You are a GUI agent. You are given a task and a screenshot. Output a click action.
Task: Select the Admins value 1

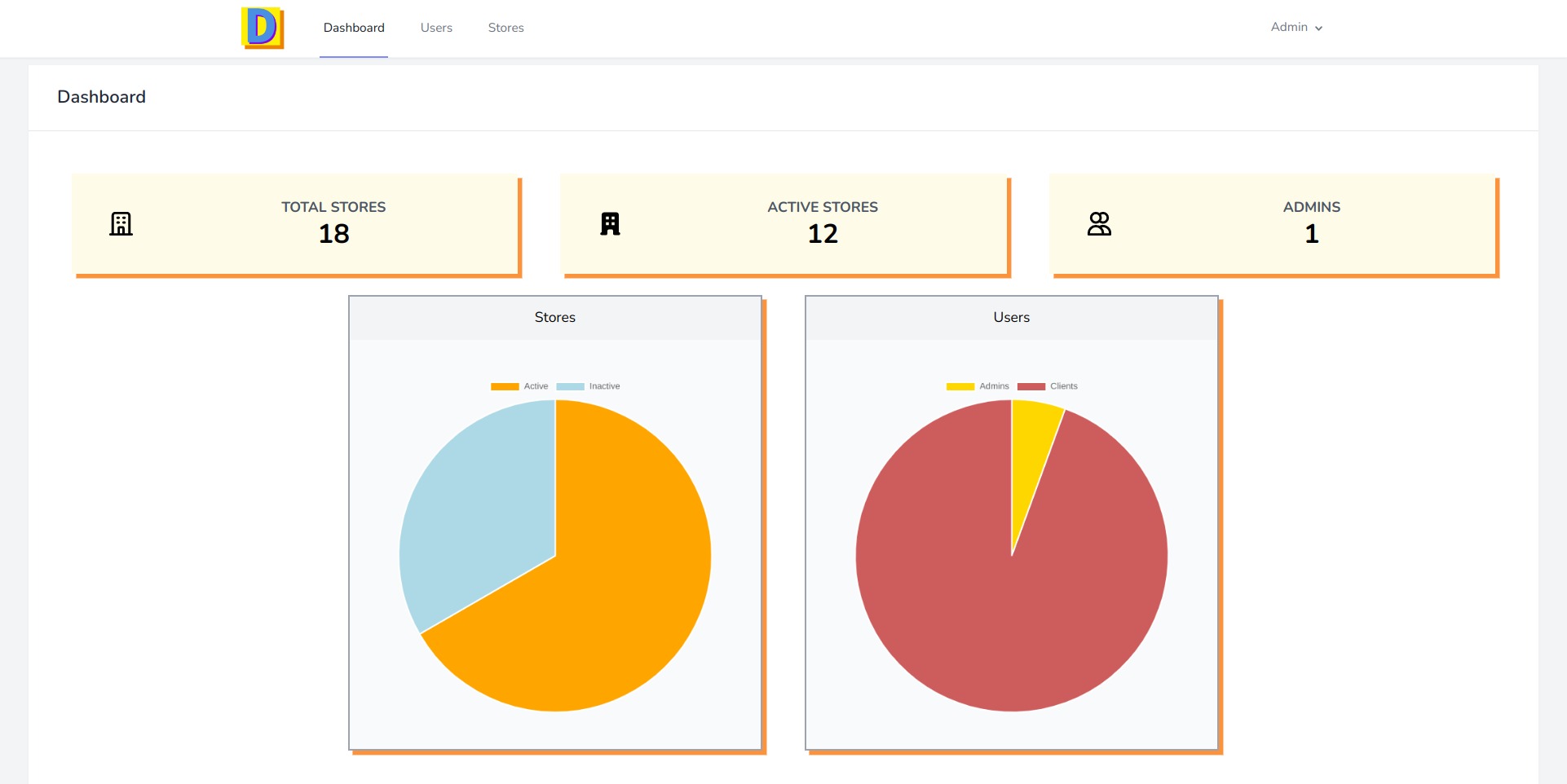coord(1312,234)
